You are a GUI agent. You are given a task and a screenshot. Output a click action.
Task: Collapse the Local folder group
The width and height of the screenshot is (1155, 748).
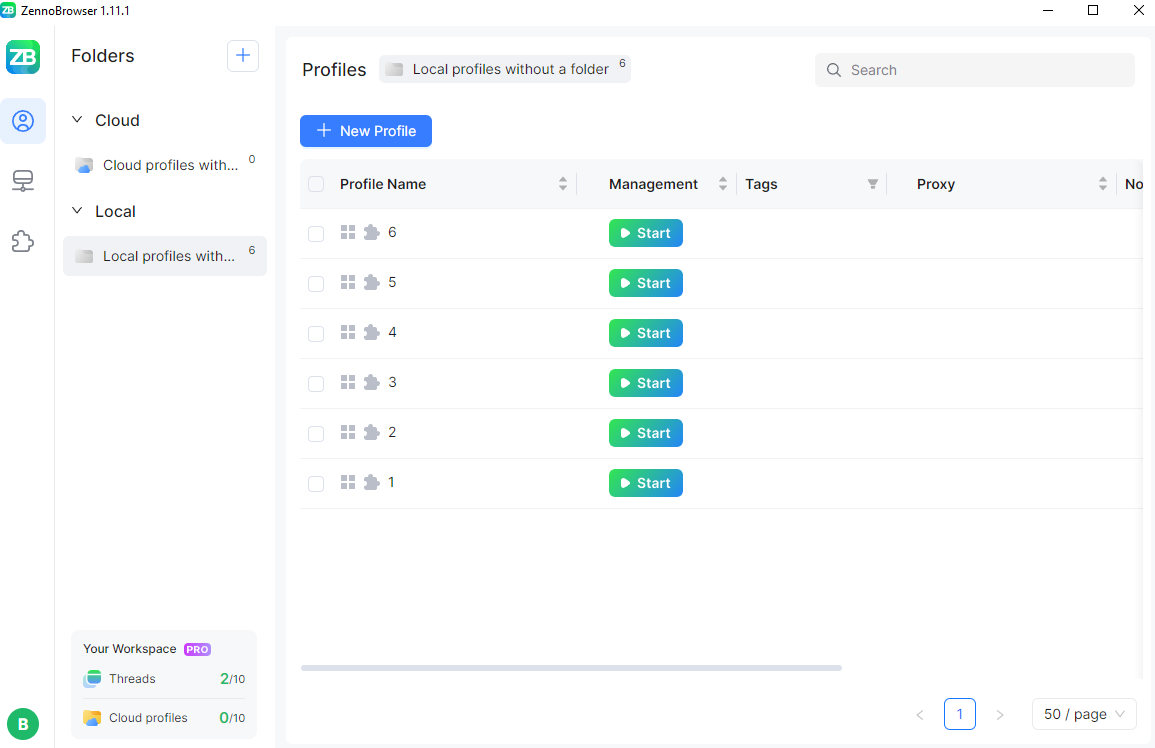tap(77, 211)
